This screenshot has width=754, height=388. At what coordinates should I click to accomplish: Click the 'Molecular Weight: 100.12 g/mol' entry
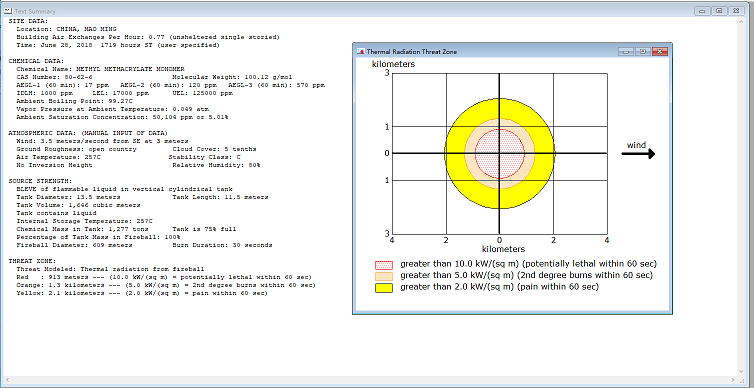[x=232, y=77]
